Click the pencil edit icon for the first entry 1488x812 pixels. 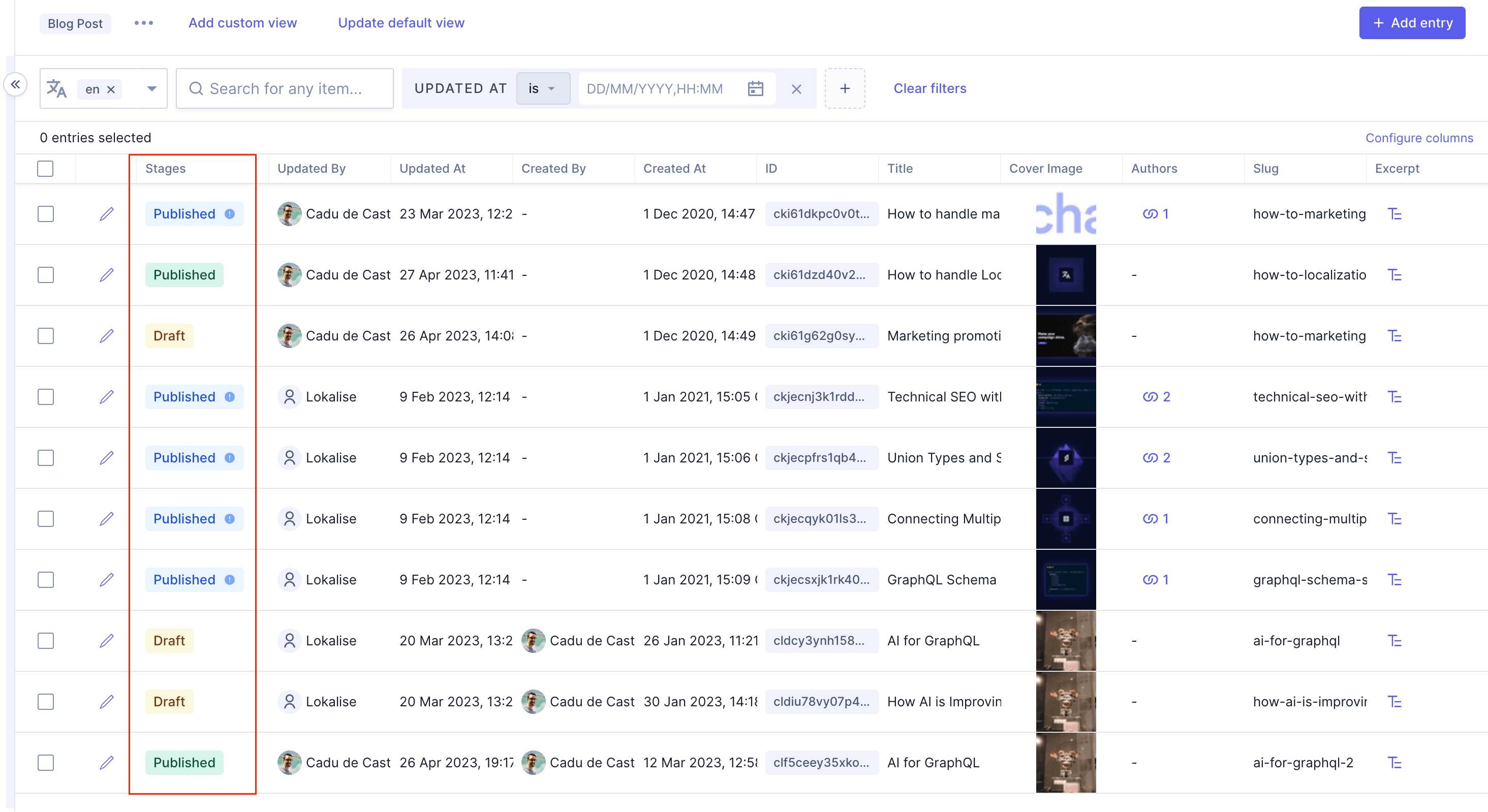[x=106, y=214]
